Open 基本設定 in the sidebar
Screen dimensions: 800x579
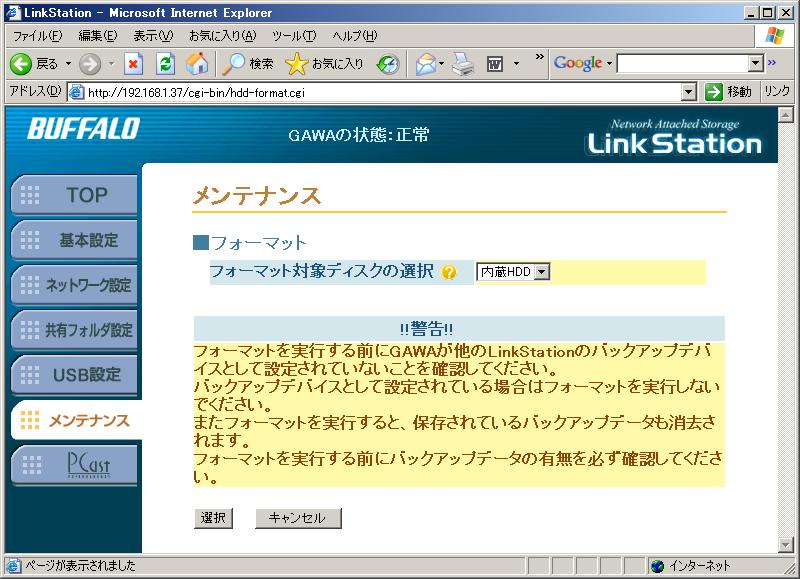tap(74, 240)
